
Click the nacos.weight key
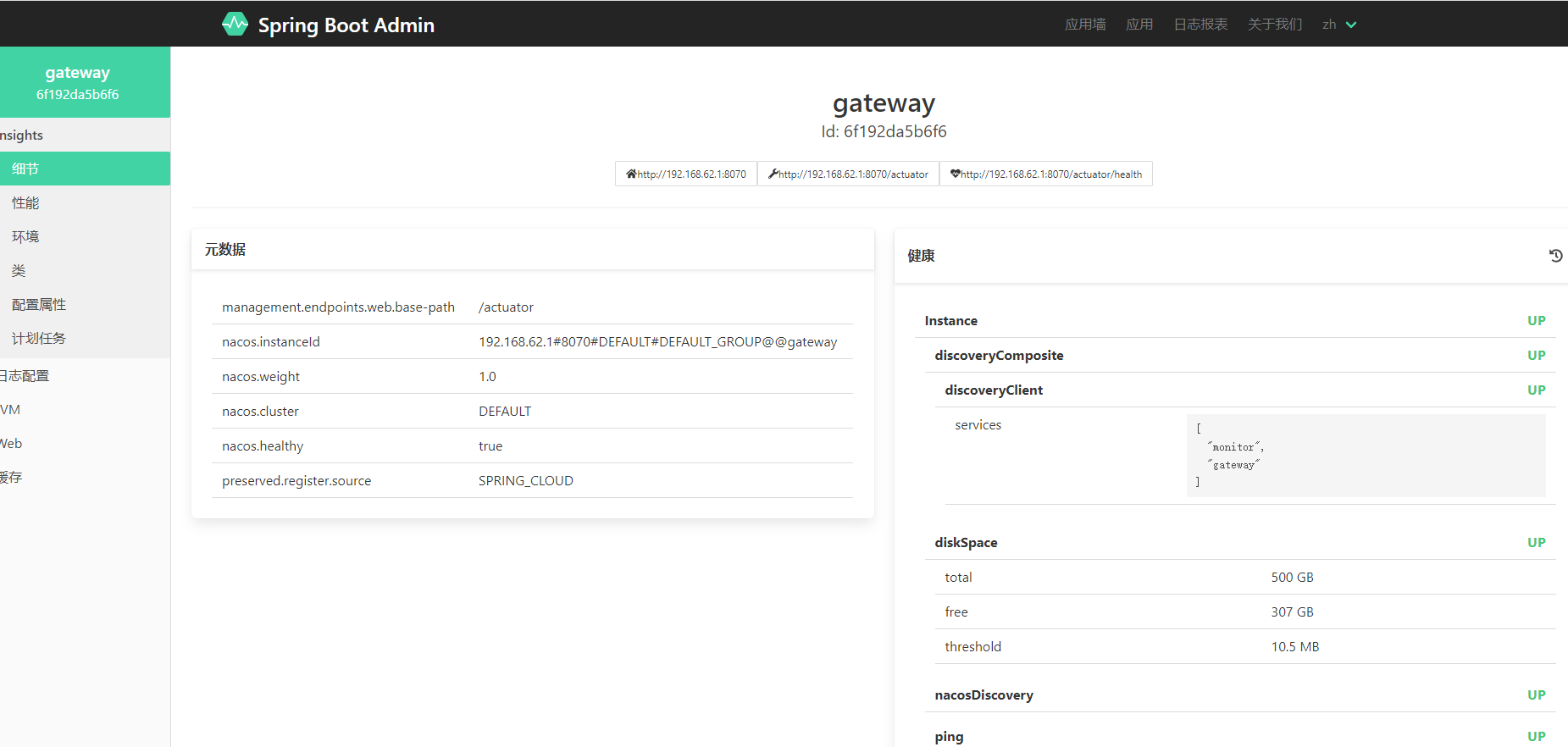click(x=261, y=376)
